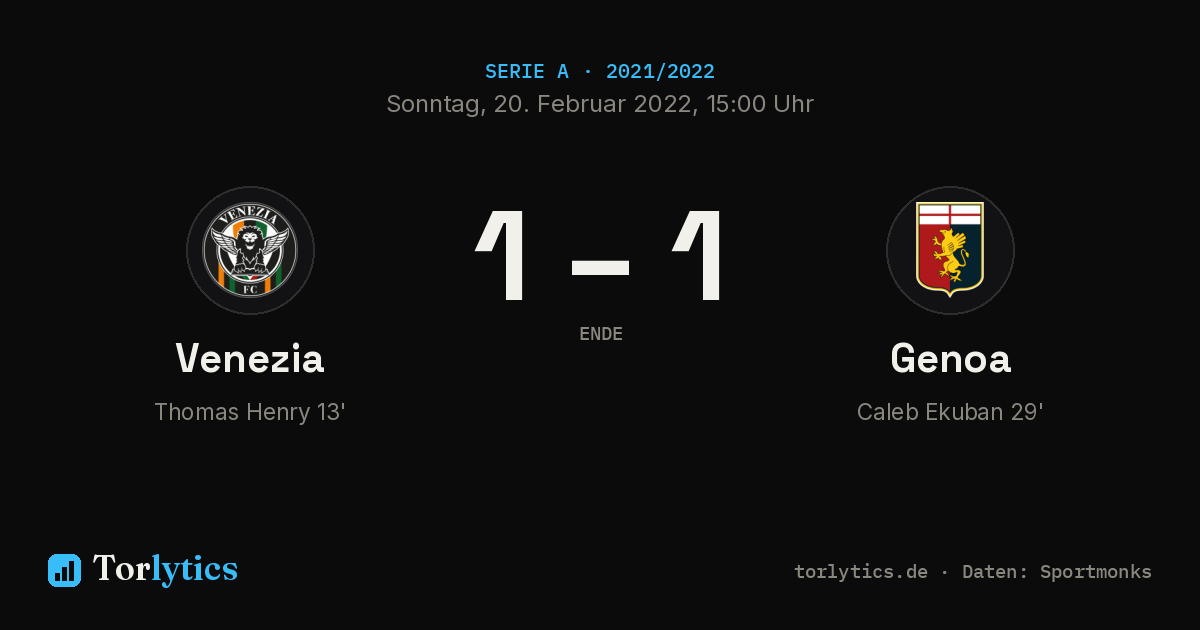Click the Genoa club crest

(950, 250)
